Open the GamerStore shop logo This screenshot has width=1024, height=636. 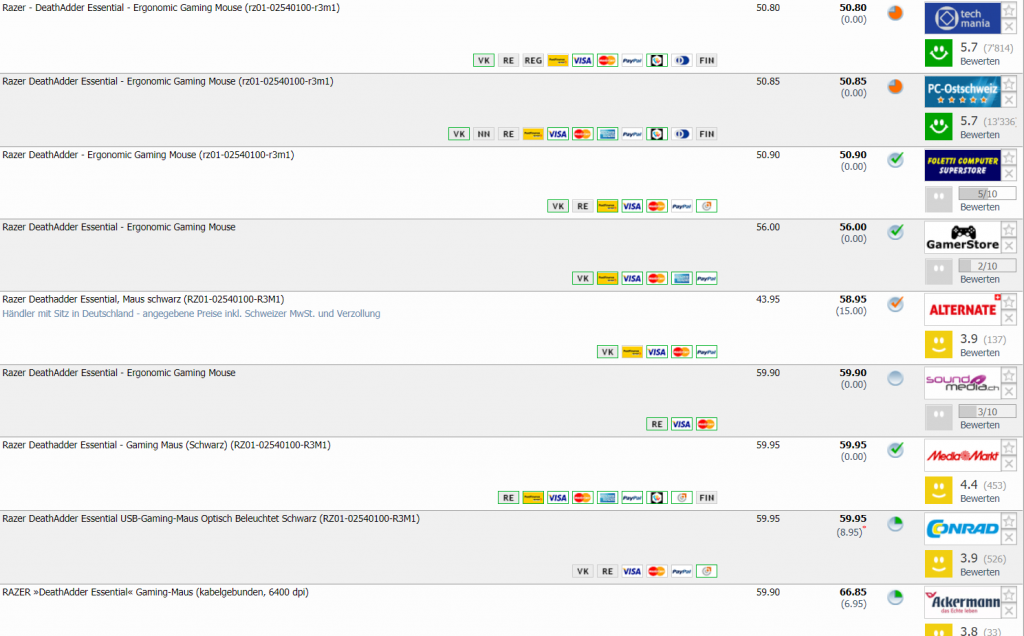[962, 238]
